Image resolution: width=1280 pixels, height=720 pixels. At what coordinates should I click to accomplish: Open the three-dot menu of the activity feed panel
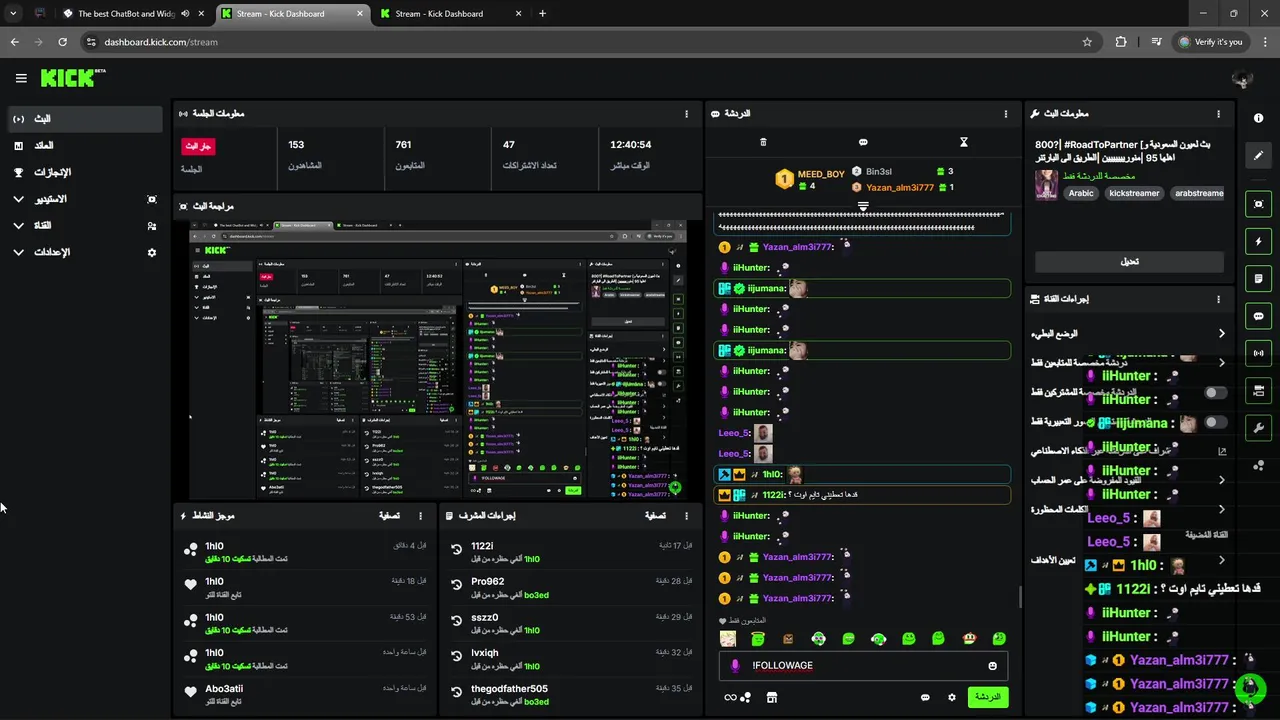[x=420, y=516]
